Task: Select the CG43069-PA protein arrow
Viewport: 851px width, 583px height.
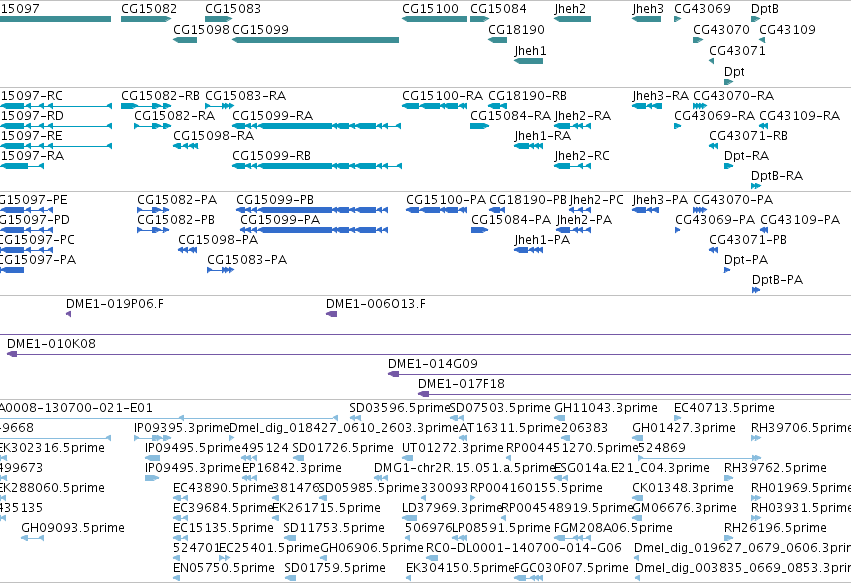Action: 677,230
